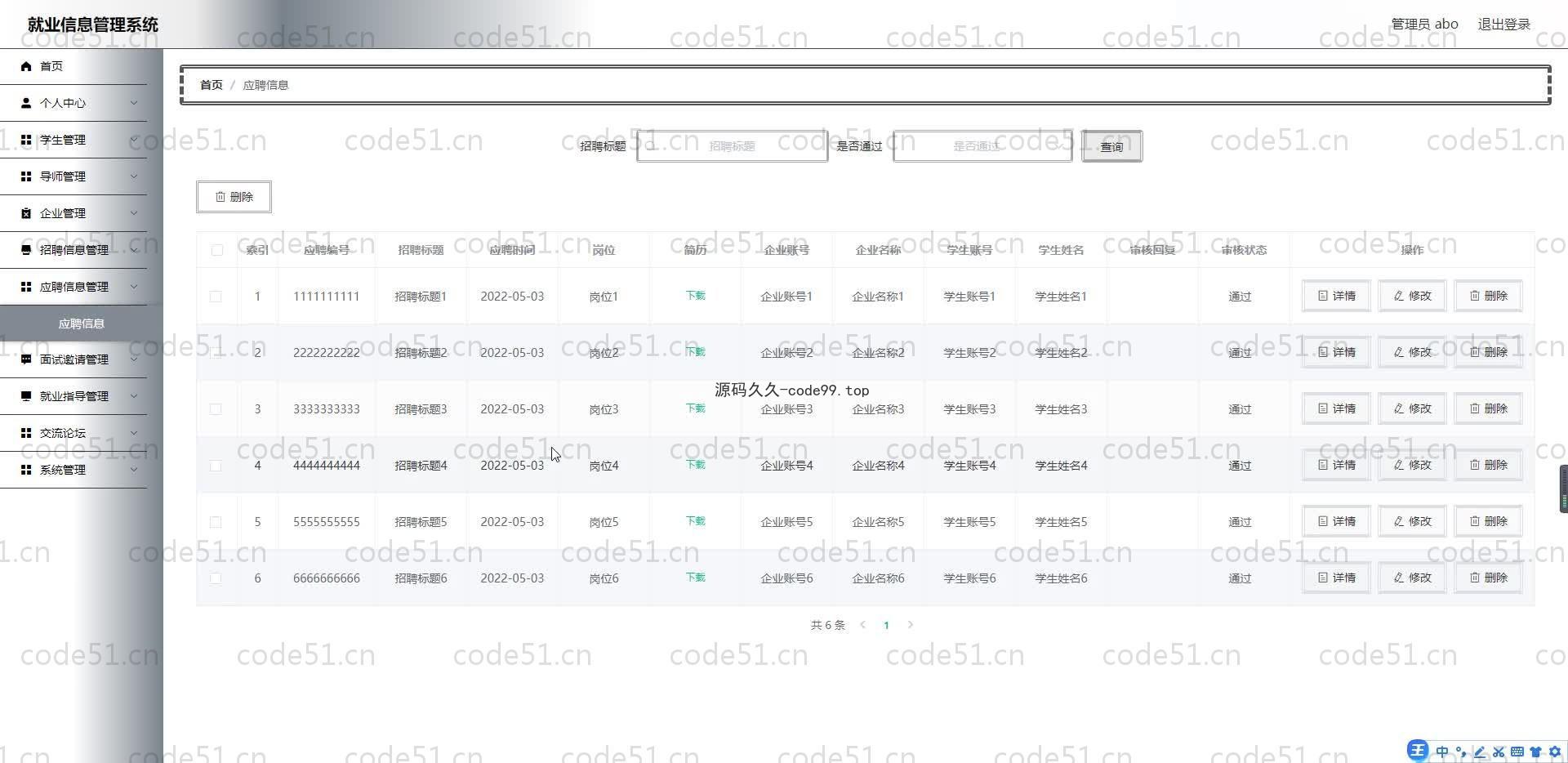Click the grid icon beside 系统管理

point(26,470)
